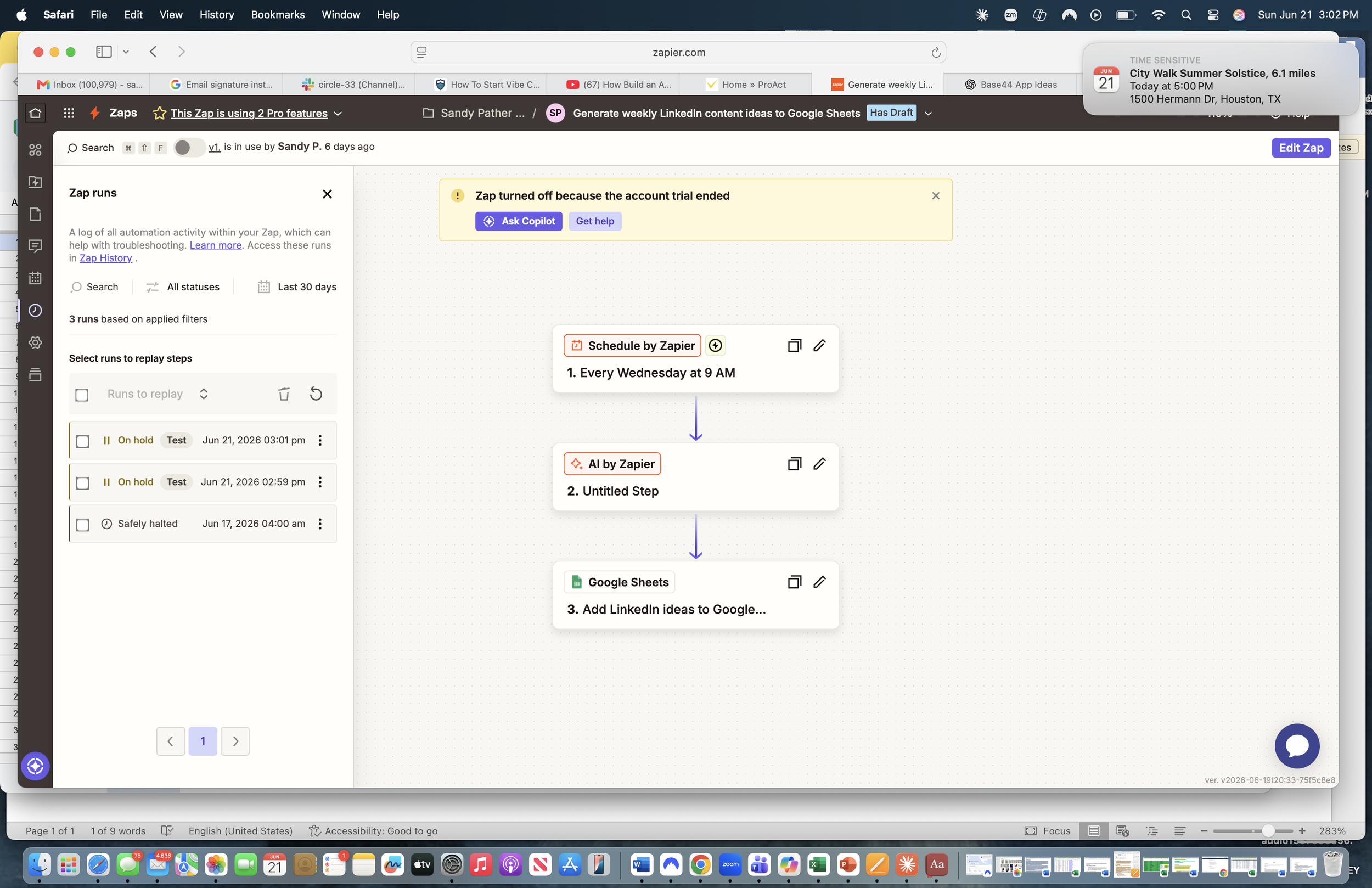Select the run from Jun 21, 03:01 pm

point(82,441)
